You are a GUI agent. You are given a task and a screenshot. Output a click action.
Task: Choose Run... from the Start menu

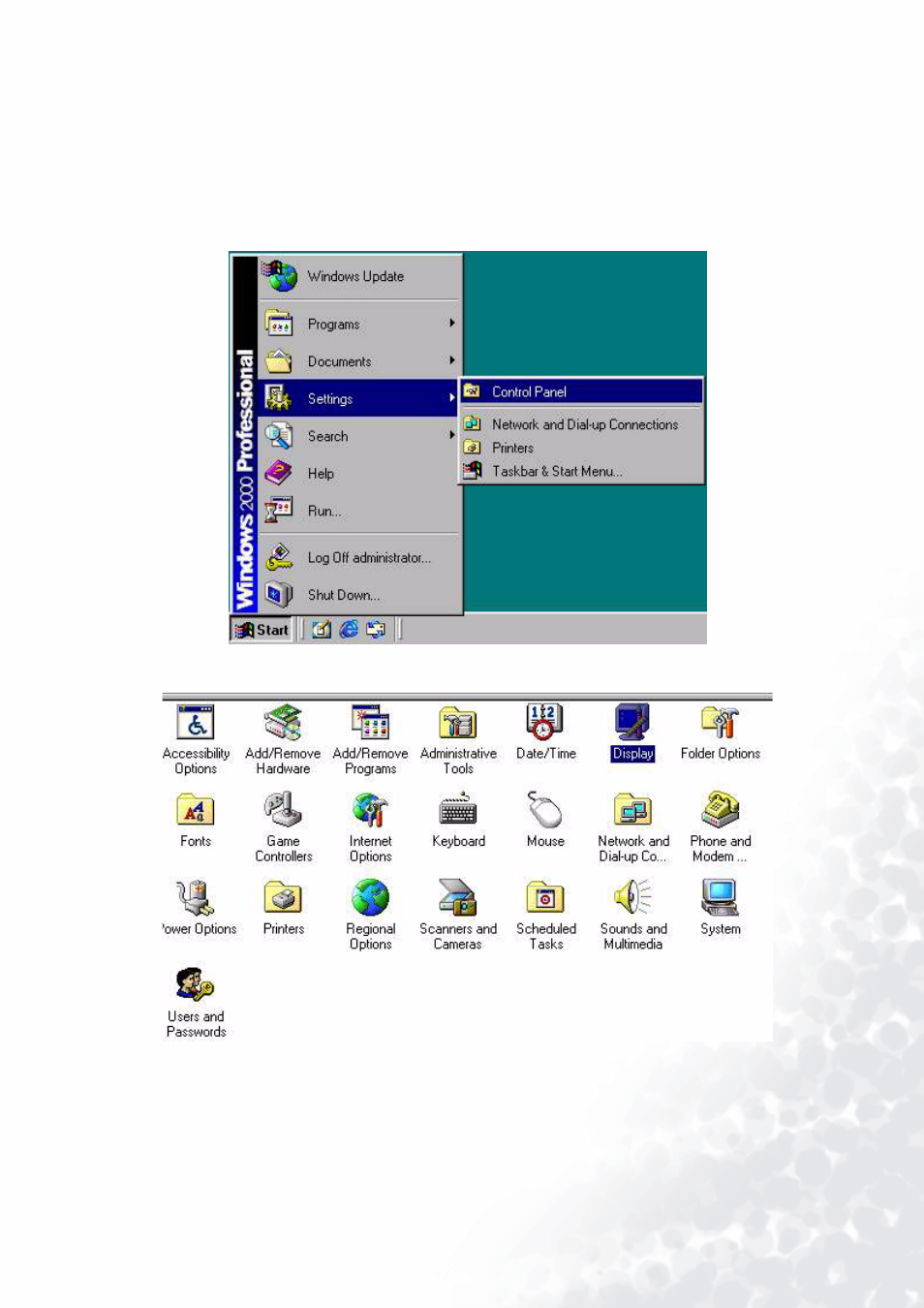[360, 511]
